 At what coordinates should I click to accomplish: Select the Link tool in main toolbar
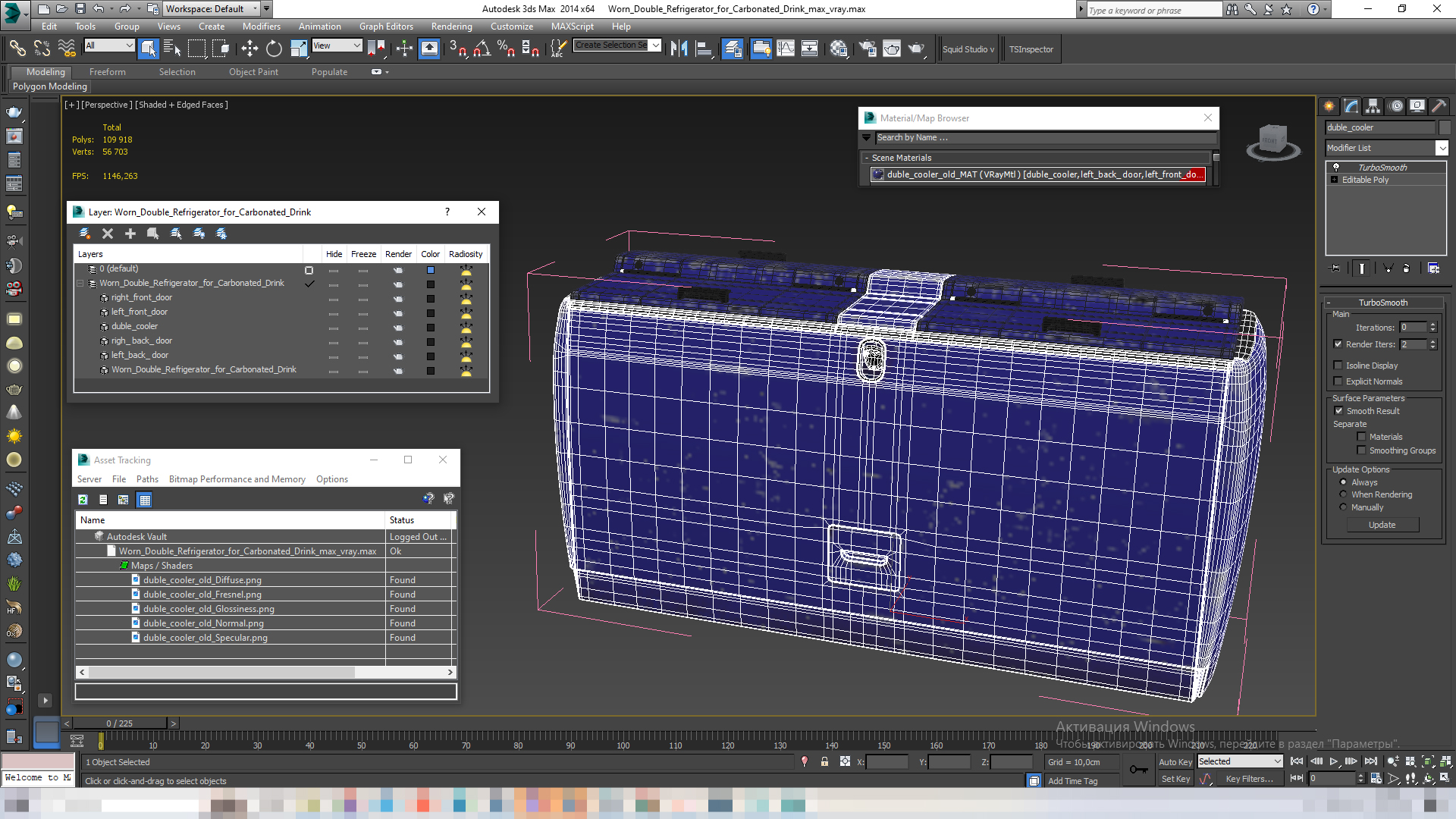click(x=17, y=49)
